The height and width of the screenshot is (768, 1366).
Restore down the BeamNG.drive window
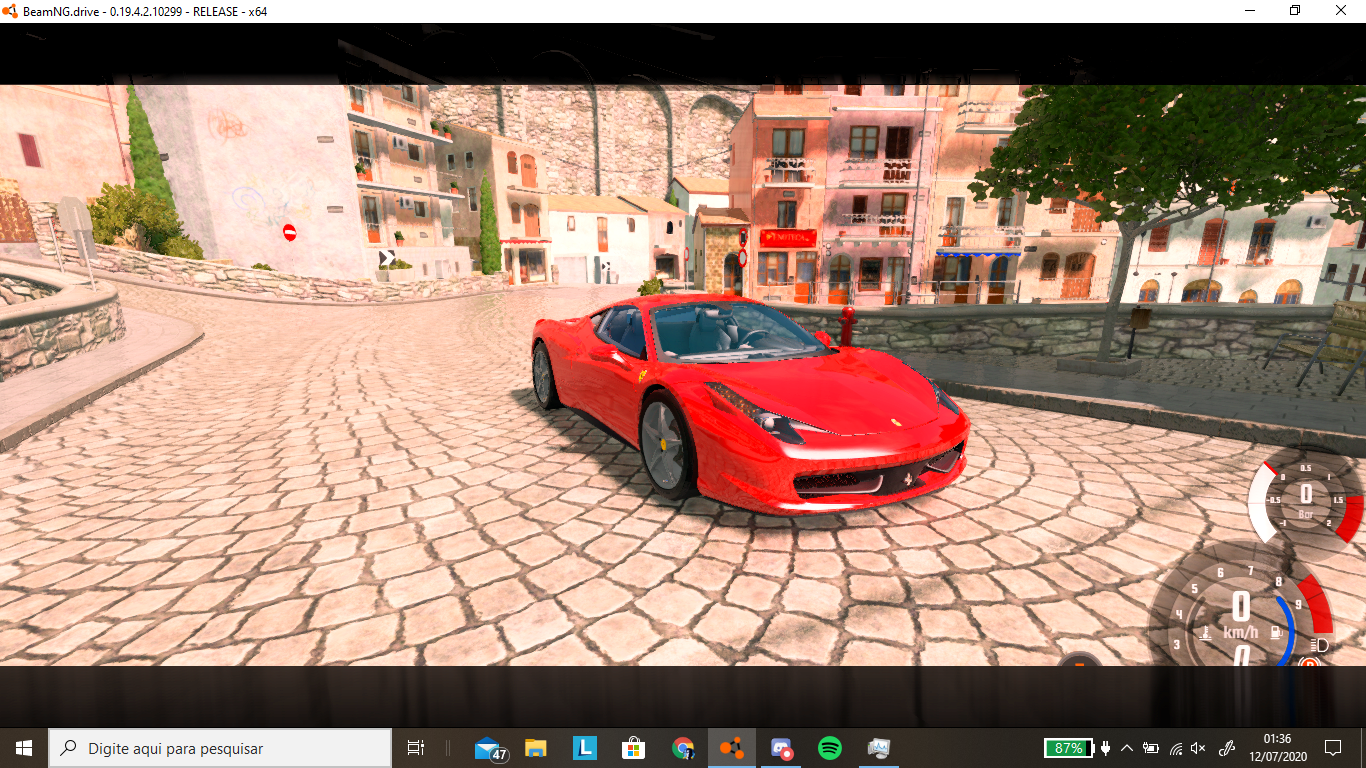click(x=1296, y=11)
